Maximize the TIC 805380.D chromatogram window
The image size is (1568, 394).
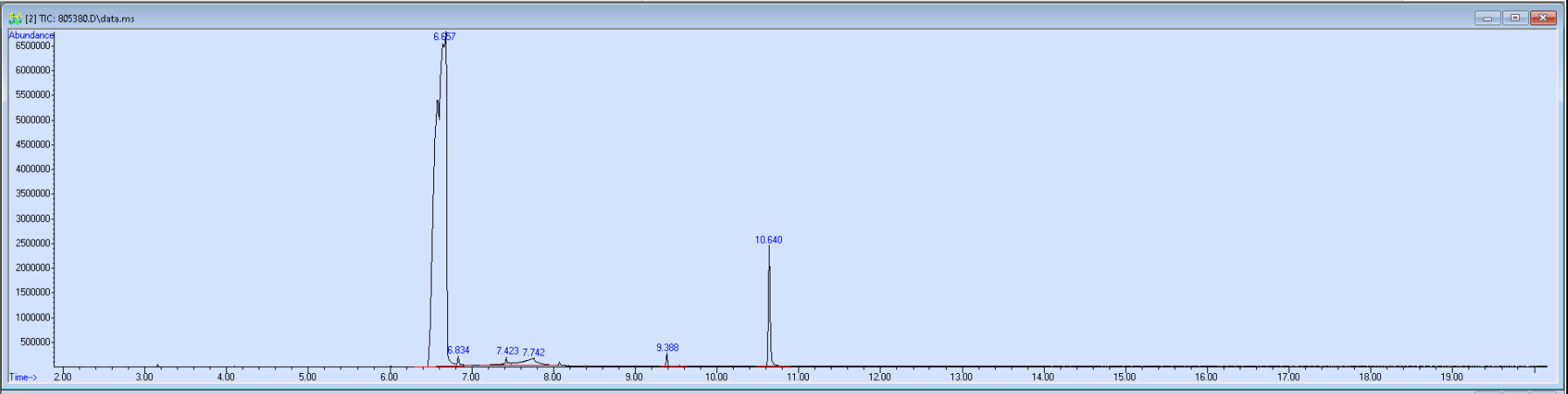1515,17
